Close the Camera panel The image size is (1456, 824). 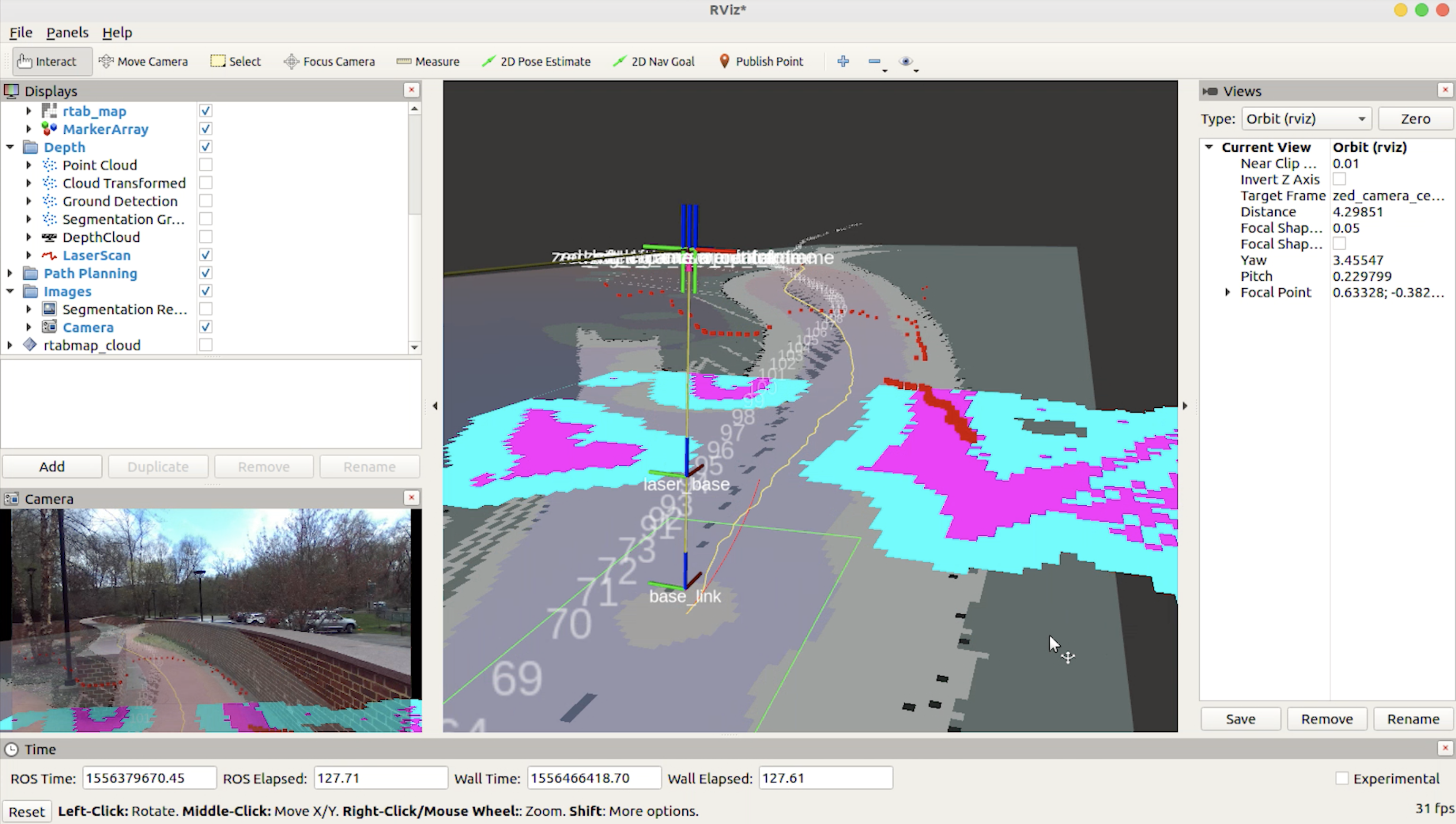pos(412,497)
